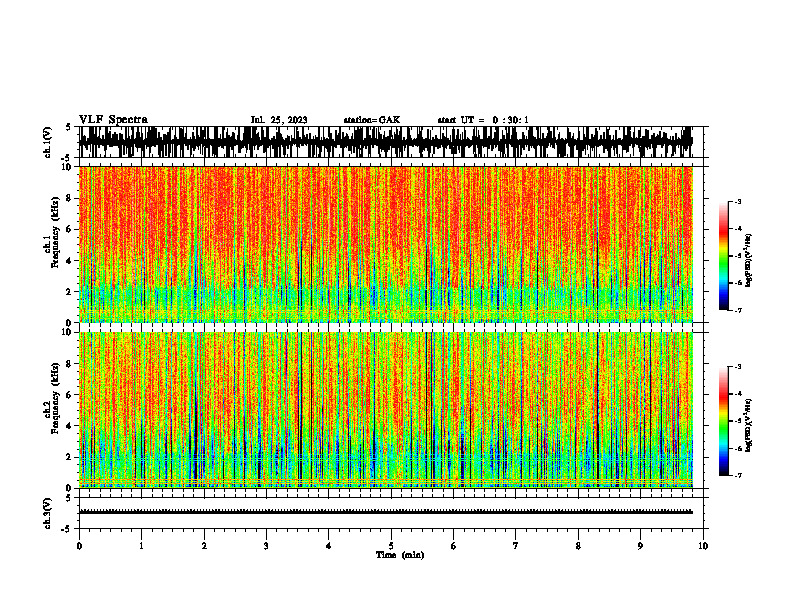
Task: Click the "-5" tick on ch.3(V) axis
Action: pos(67,529)
